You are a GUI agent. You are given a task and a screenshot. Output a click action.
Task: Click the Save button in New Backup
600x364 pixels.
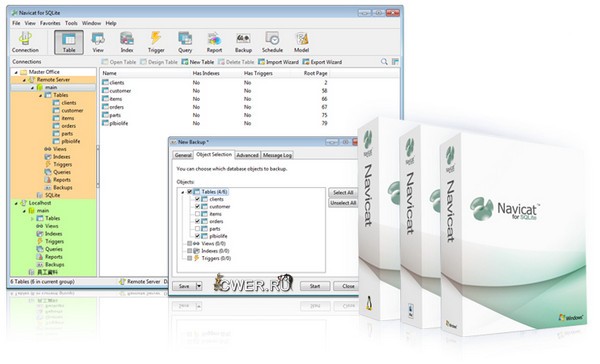click(184, 286)
